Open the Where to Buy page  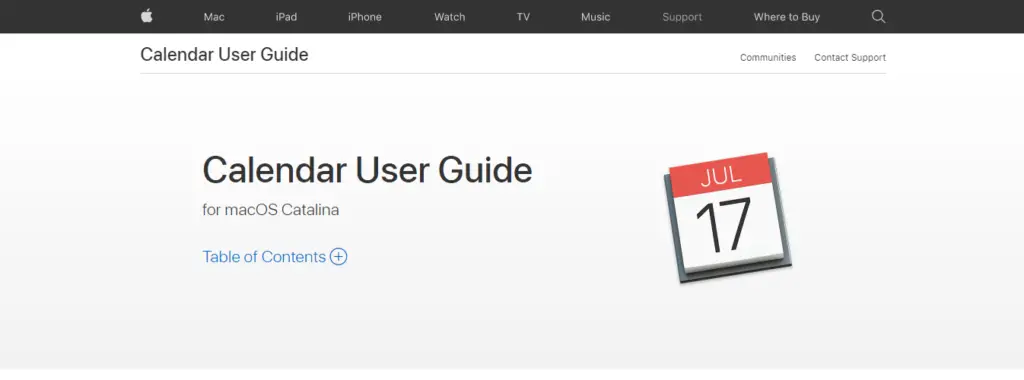[786, 17]
